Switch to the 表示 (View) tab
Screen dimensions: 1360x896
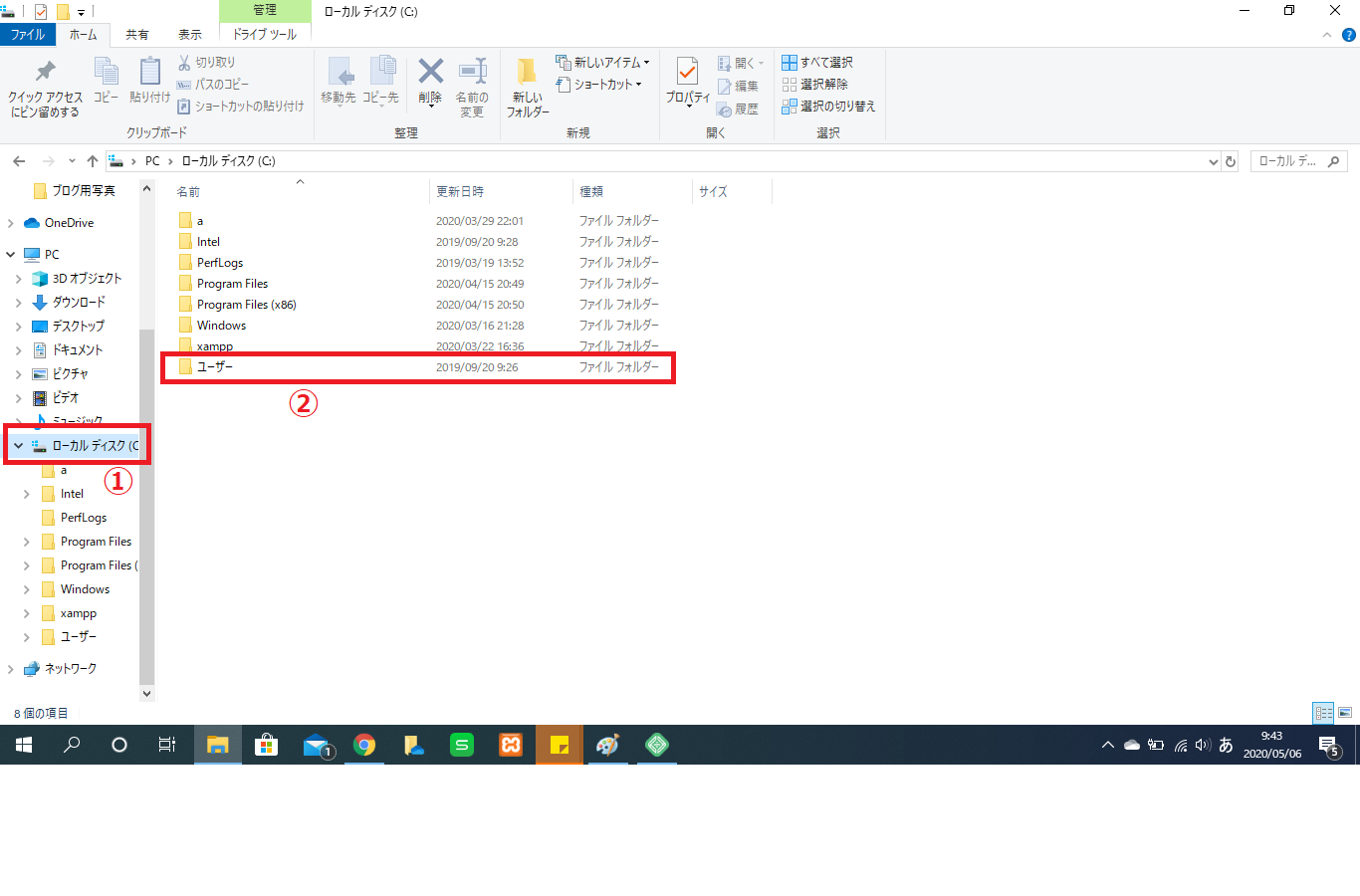[x=190, y=35]
